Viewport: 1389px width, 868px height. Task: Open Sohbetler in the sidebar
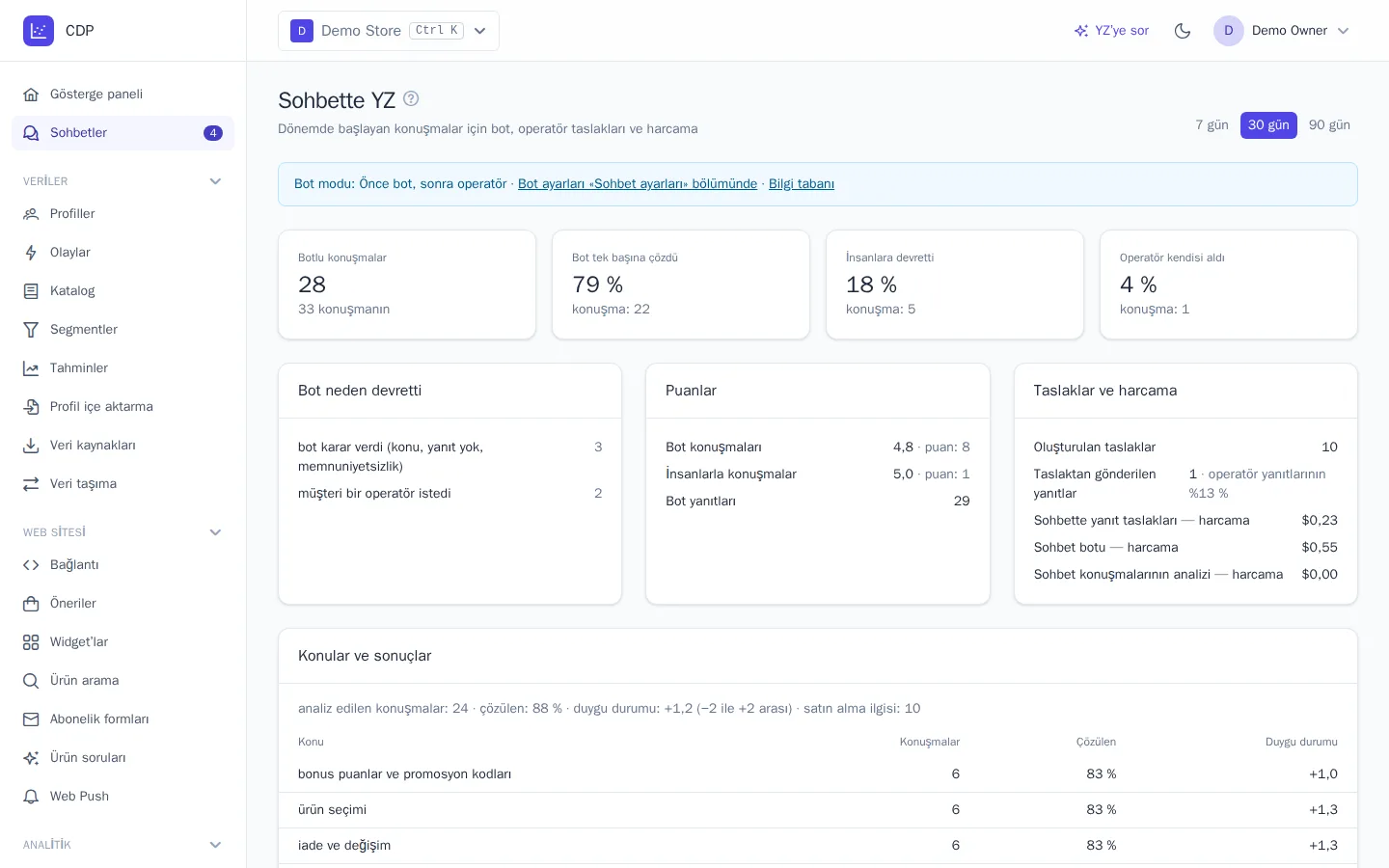[123, 133]
